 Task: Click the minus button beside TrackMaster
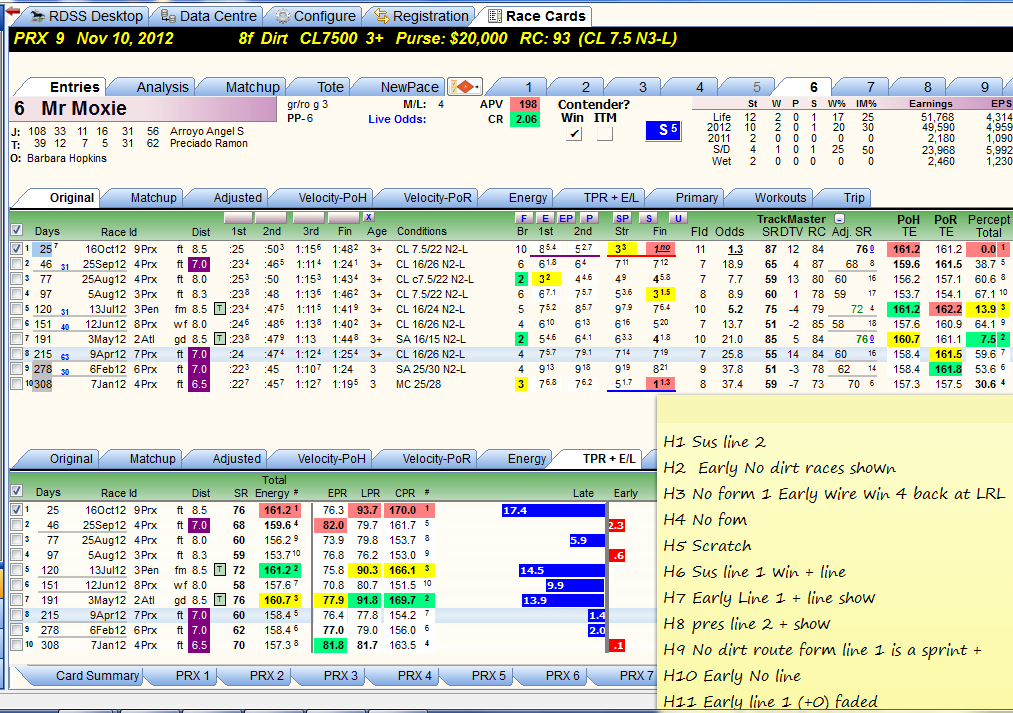(839, 219)
